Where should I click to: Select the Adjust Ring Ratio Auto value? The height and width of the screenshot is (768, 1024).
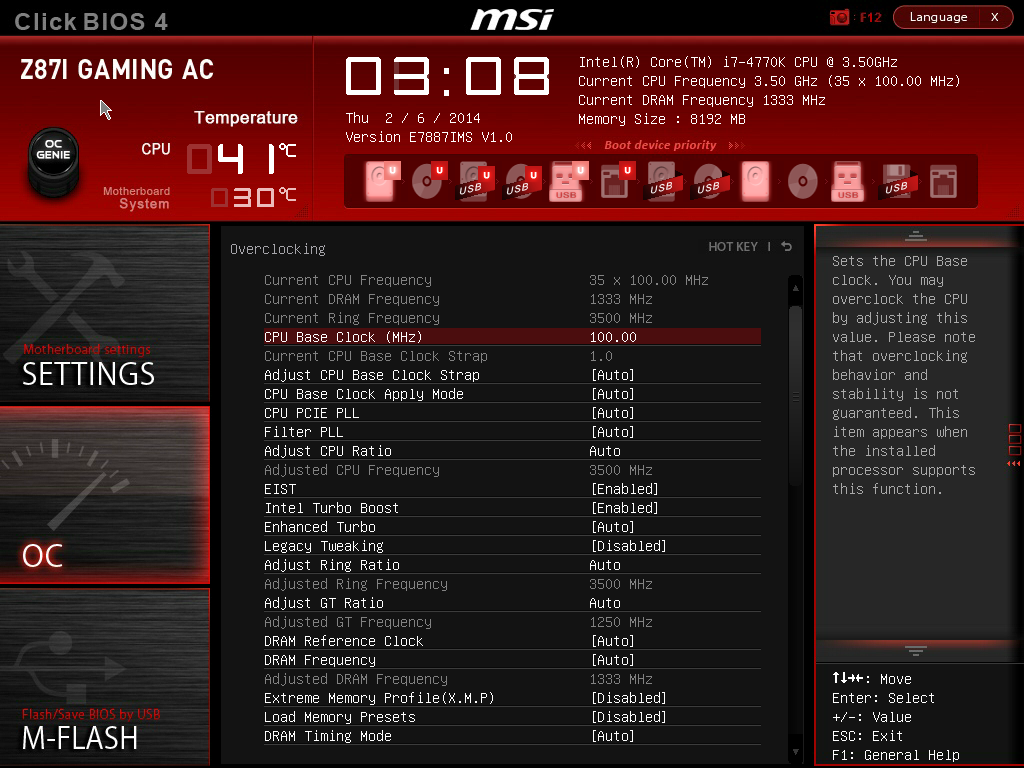pos(605,565)
